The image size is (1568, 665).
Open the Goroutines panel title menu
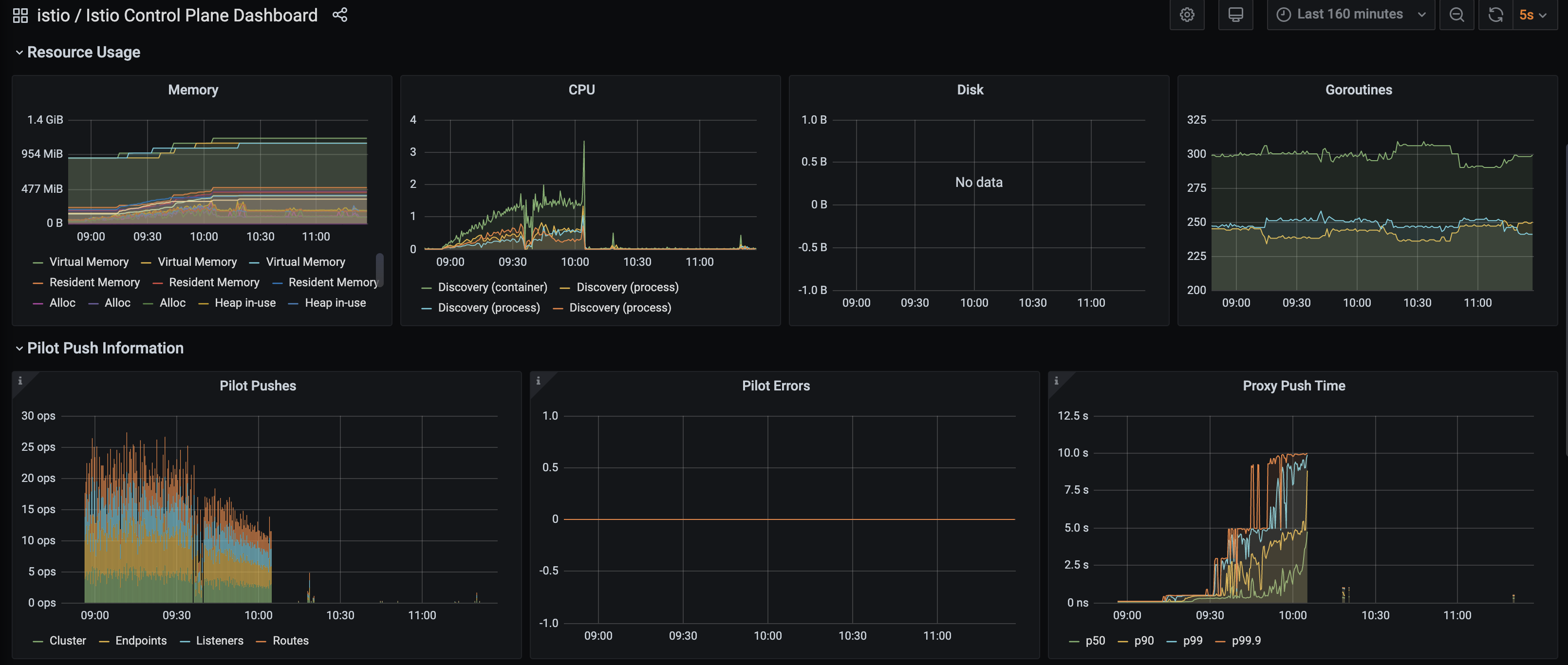pos(1358,90)
